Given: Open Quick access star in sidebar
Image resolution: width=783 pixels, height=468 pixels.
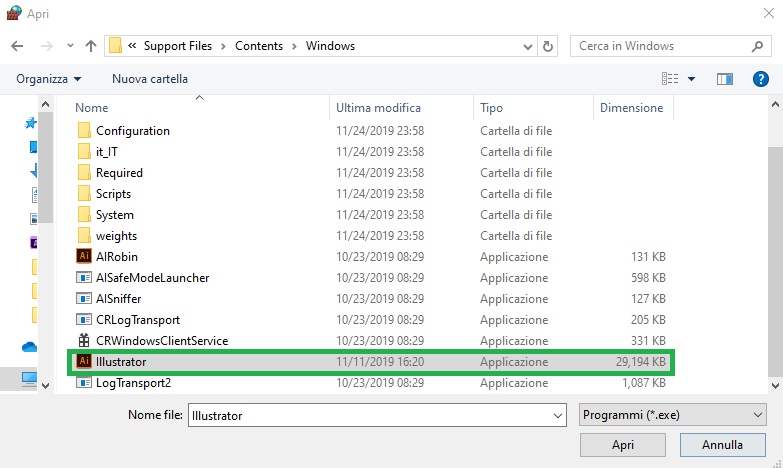Looking at the screenshot, I should [x=30, y=123].
